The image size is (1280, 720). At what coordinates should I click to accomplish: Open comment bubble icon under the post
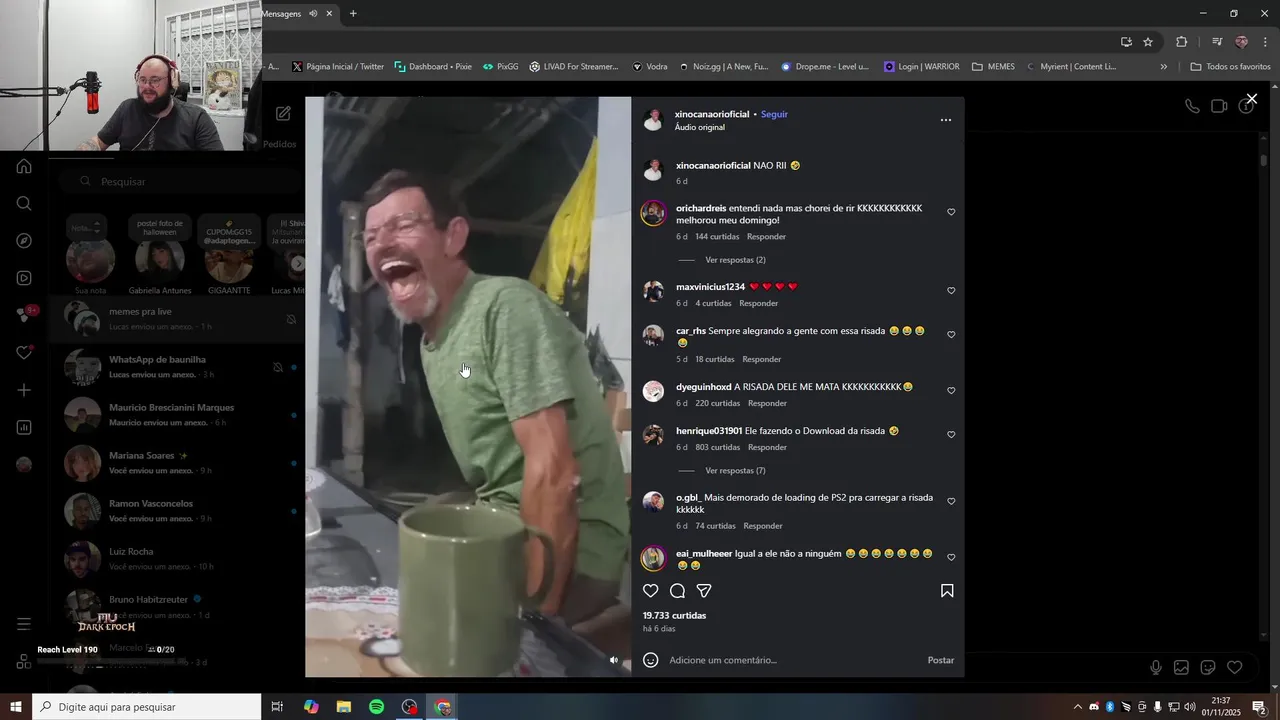click(677, 591)
